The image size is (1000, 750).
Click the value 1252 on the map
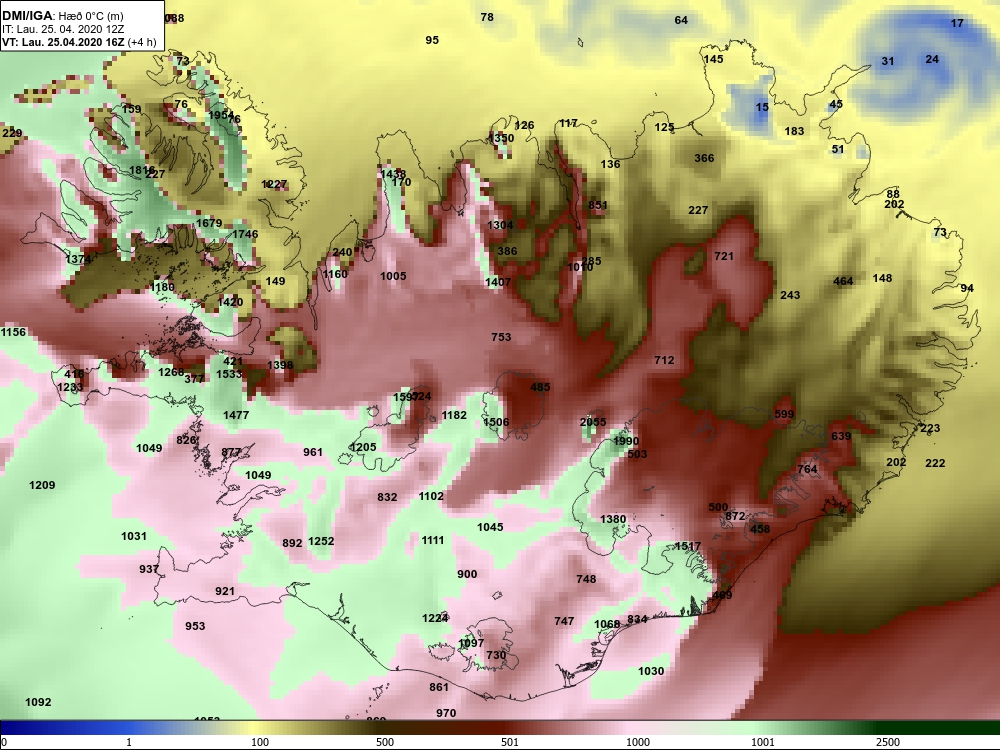[321, 541]
